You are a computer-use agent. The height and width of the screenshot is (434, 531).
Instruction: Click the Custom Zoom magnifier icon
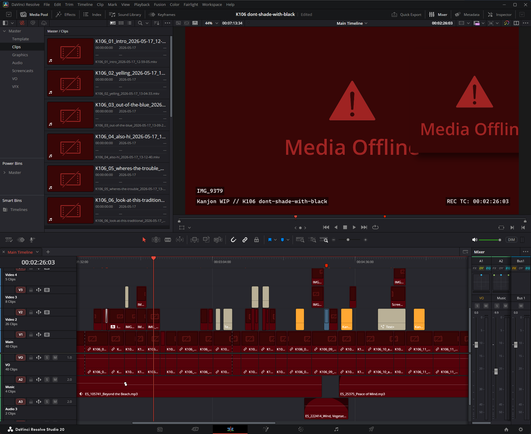[x=324, y=240]
